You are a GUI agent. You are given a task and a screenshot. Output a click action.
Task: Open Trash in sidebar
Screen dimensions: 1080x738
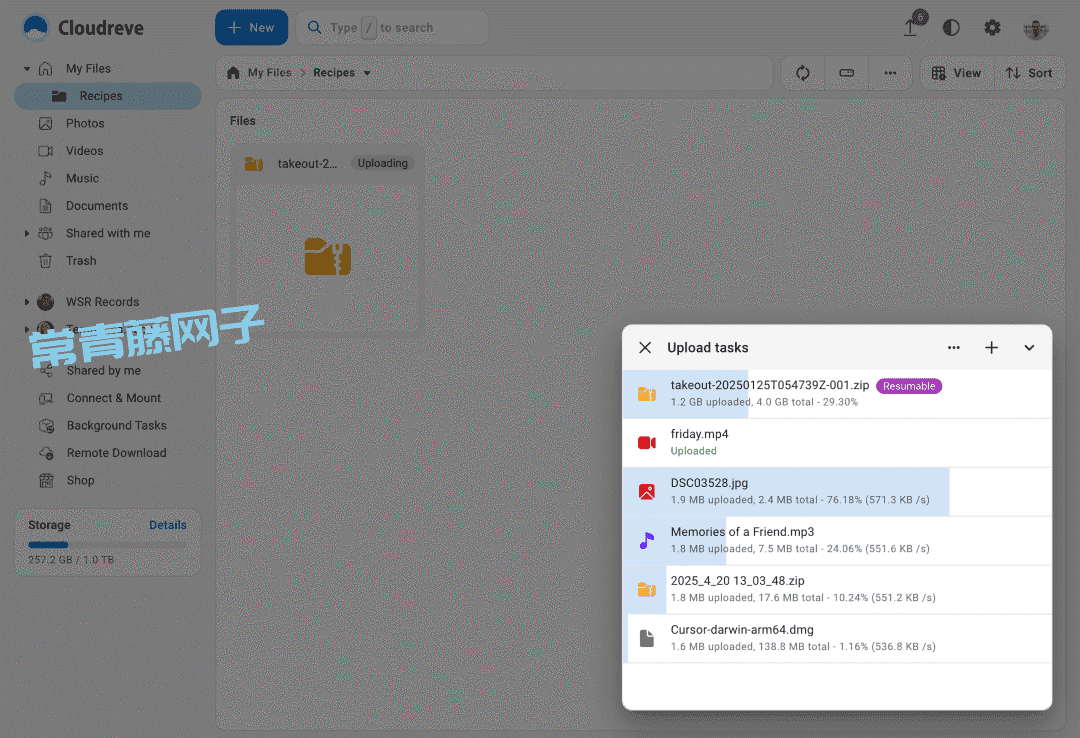[x=81, y=261]
